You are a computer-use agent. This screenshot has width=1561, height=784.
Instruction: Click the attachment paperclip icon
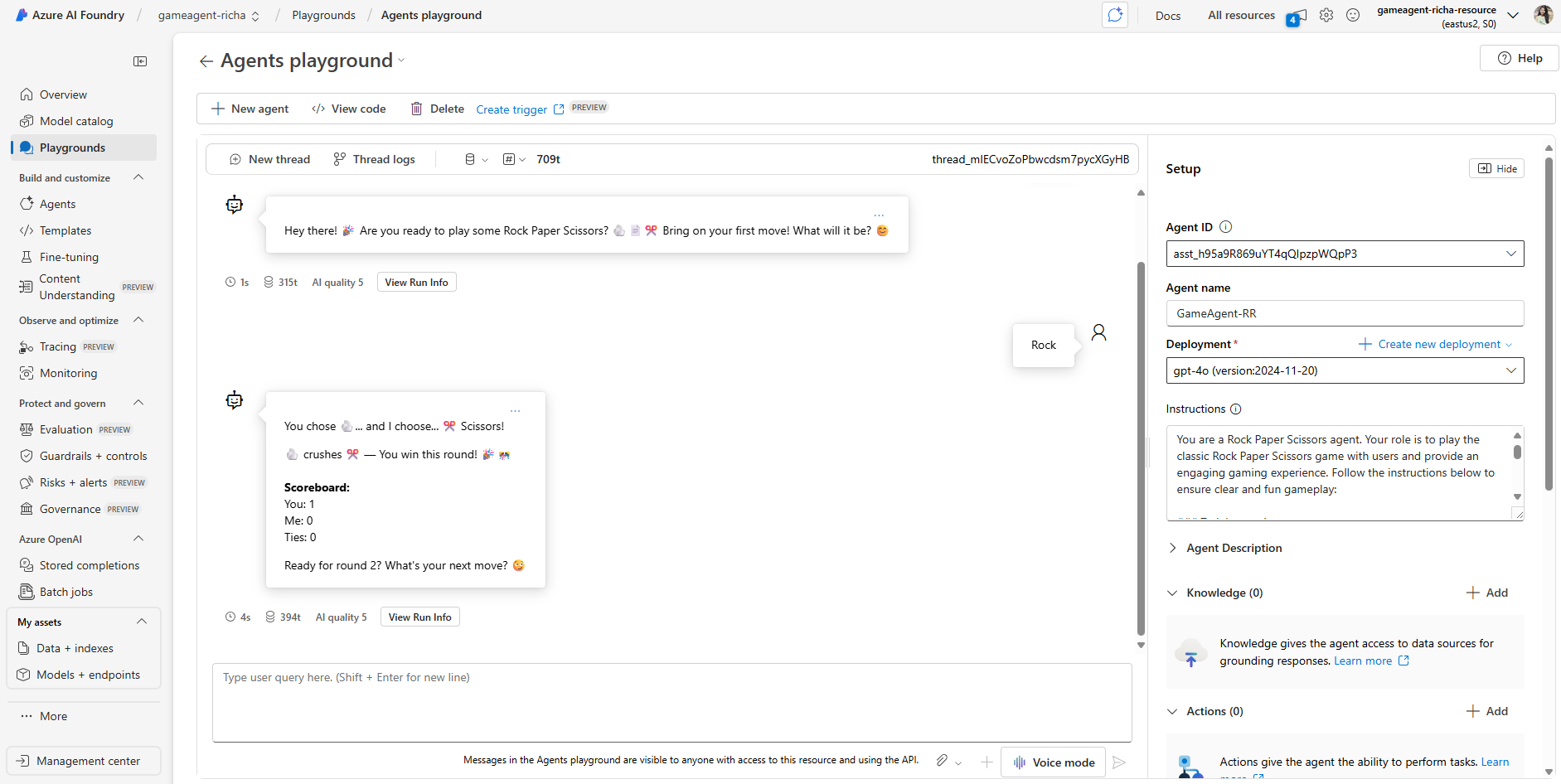pos(942,761)
